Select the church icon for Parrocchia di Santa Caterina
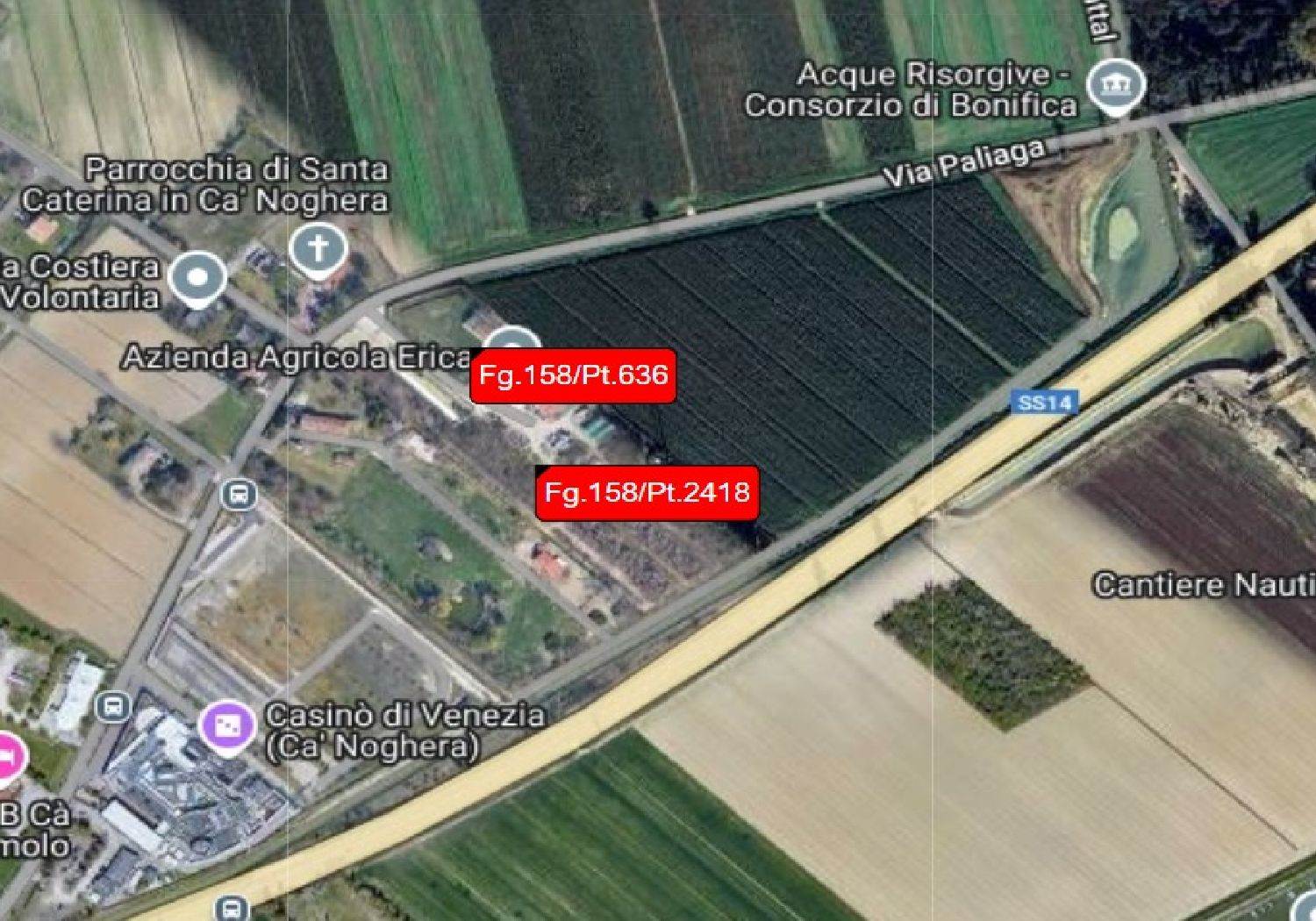The image size is (1316, 921). coord(318,250)
